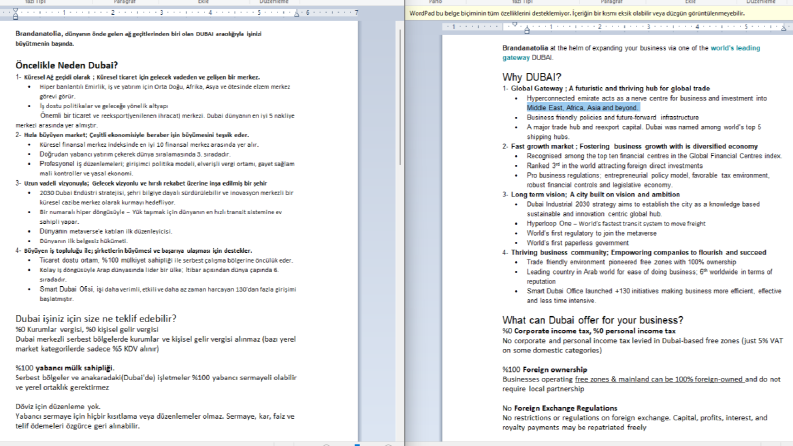Click the bullet starting with 'Smart Dubai Office launched +130 initiatives'
The width and height of the screenshot is (793, 446).
pyautogui.click(x=654, y=296)
